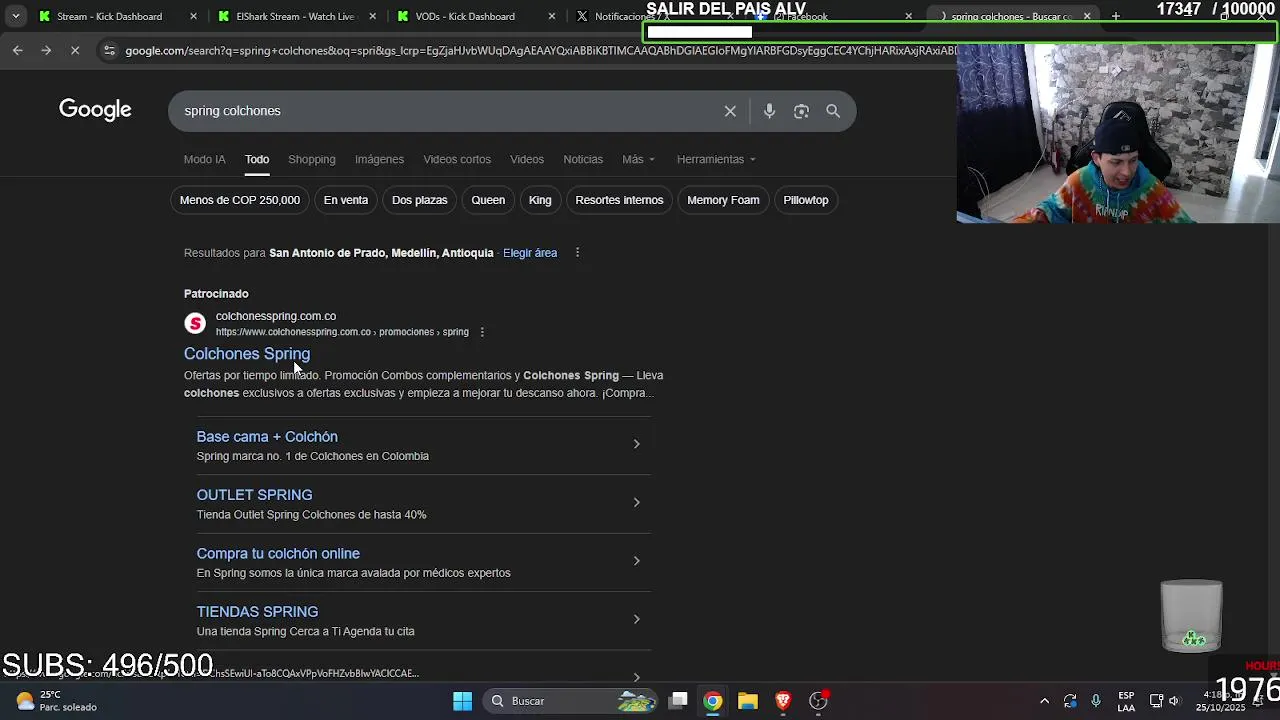Show hidden system tray icons
The width and height of the screenshot is (1280, 720).
1044,701
